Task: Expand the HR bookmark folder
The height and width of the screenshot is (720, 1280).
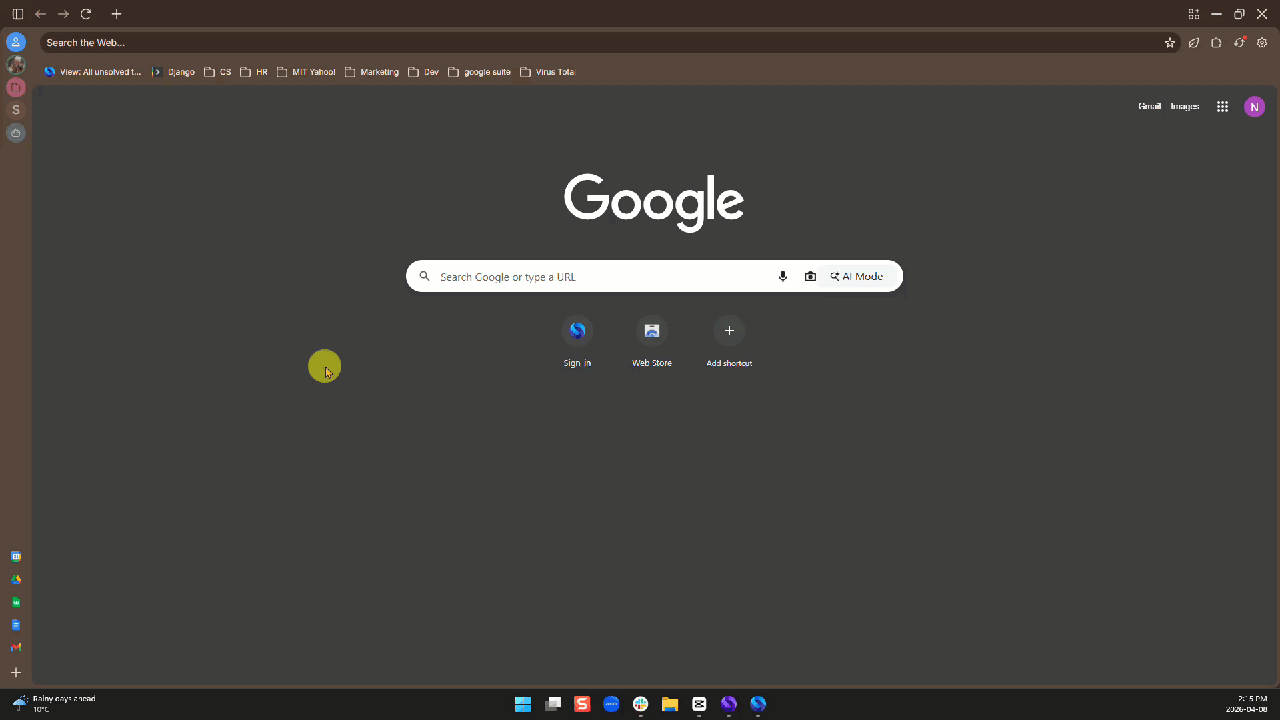Action: coord(254,72)
